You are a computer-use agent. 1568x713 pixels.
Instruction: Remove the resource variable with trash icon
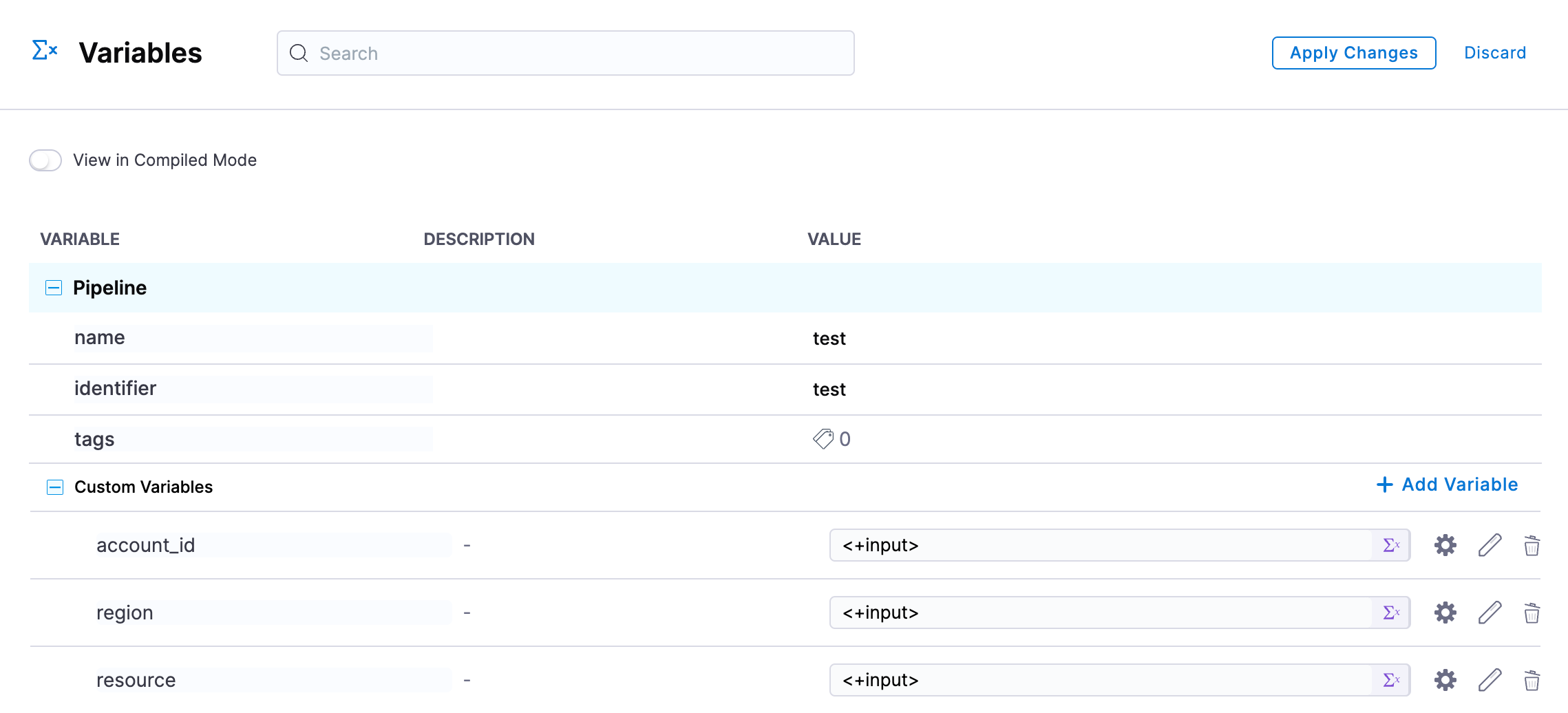1532,681
